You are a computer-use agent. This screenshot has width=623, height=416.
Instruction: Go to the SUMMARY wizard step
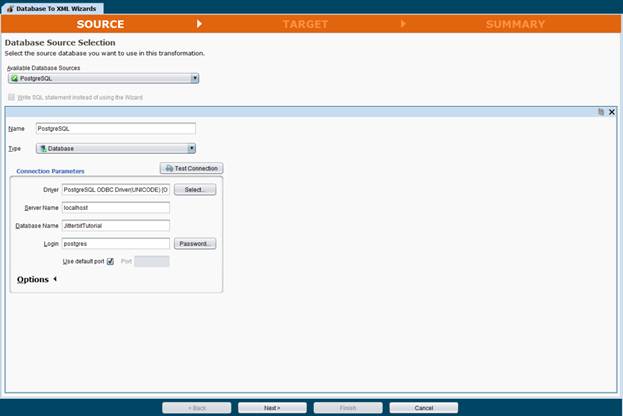(515, 24)
